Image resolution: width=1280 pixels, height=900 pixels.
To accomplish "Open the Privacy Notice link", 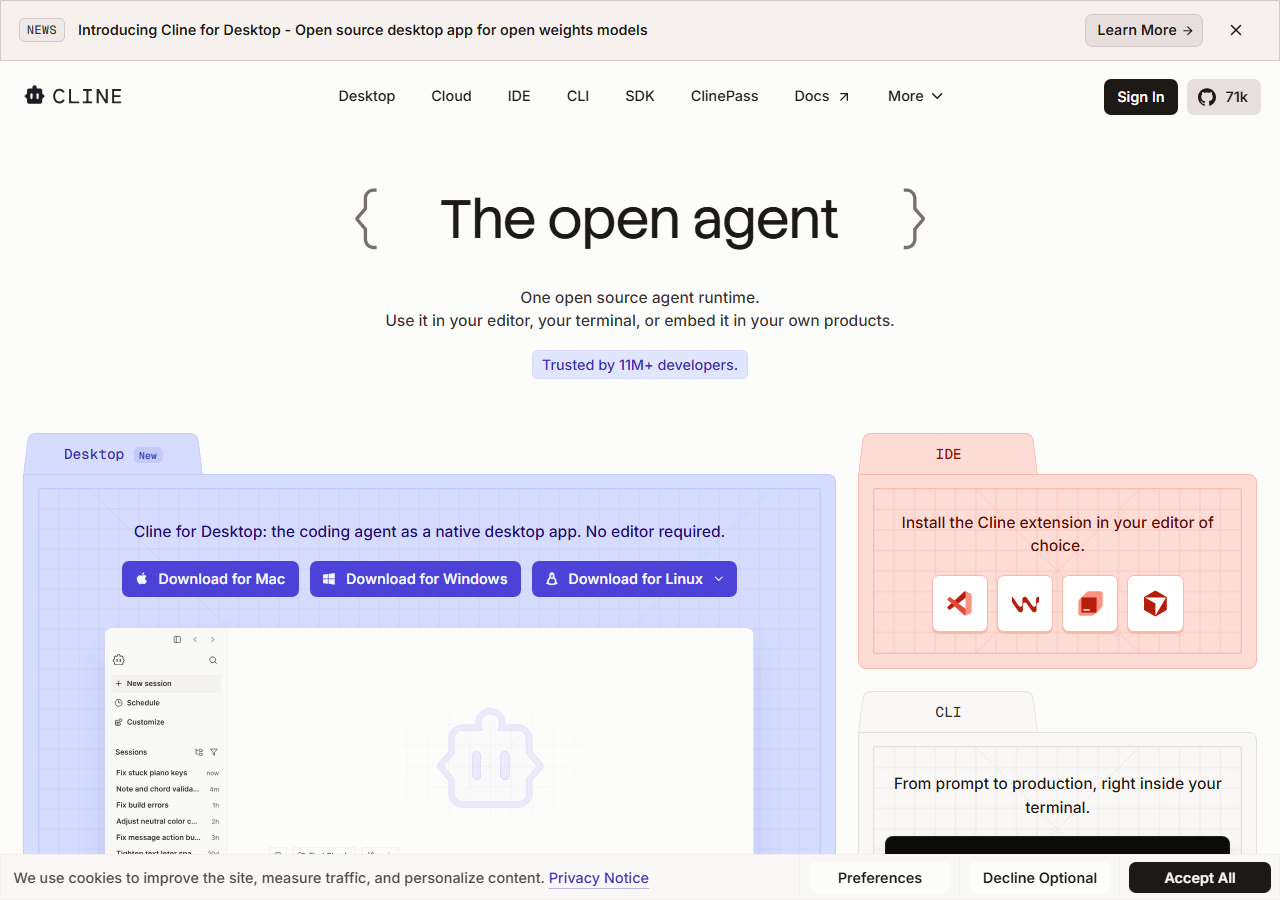I will [599, 878].
